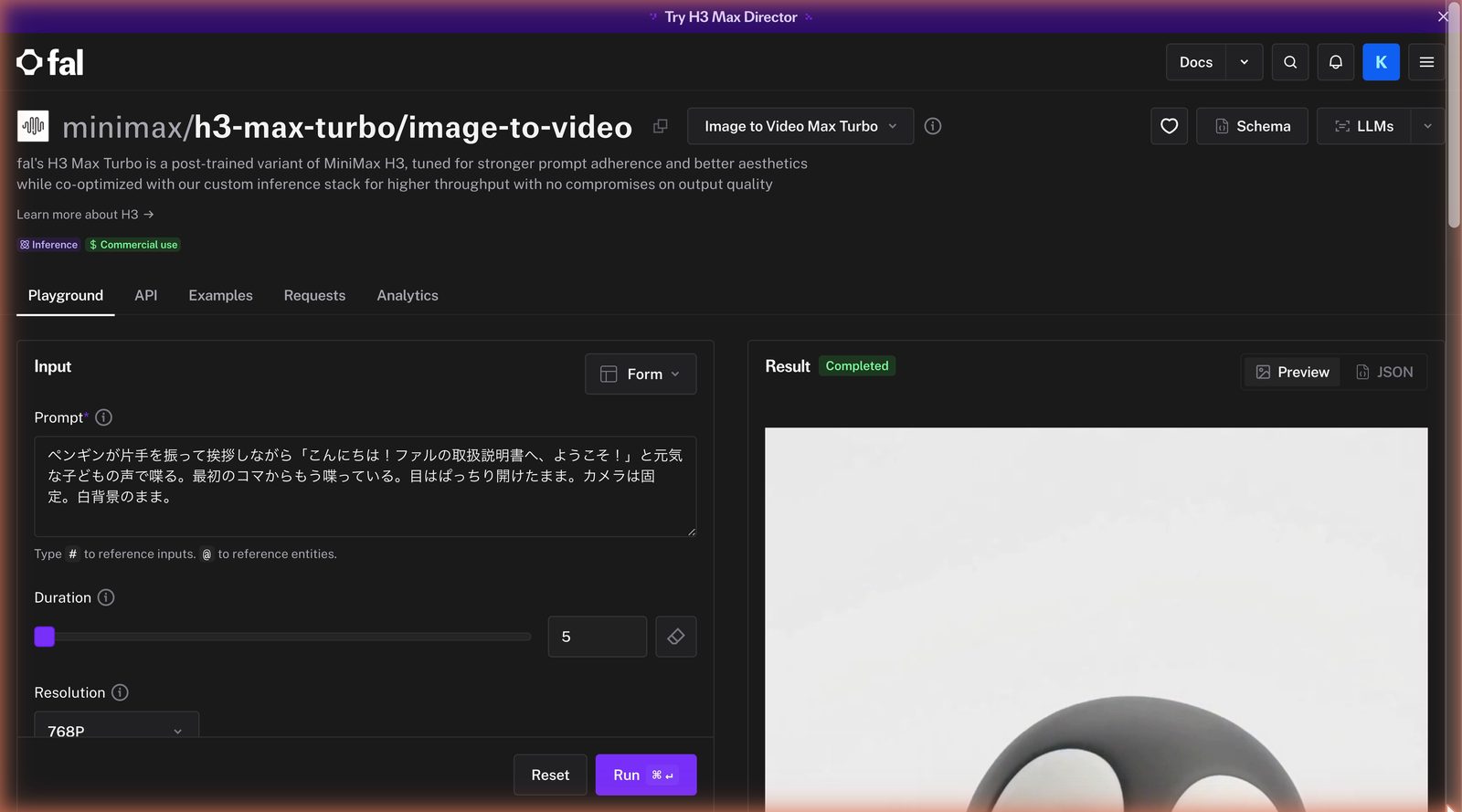Click the minimax/h3-max-turbo/image-to-video title
Viewport: 1462px width, 812px height.
(x=347, y=127)
